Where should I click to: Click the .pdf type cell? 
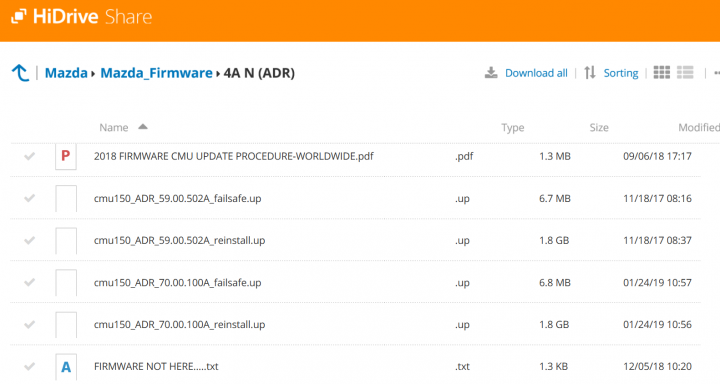[464, 157]
